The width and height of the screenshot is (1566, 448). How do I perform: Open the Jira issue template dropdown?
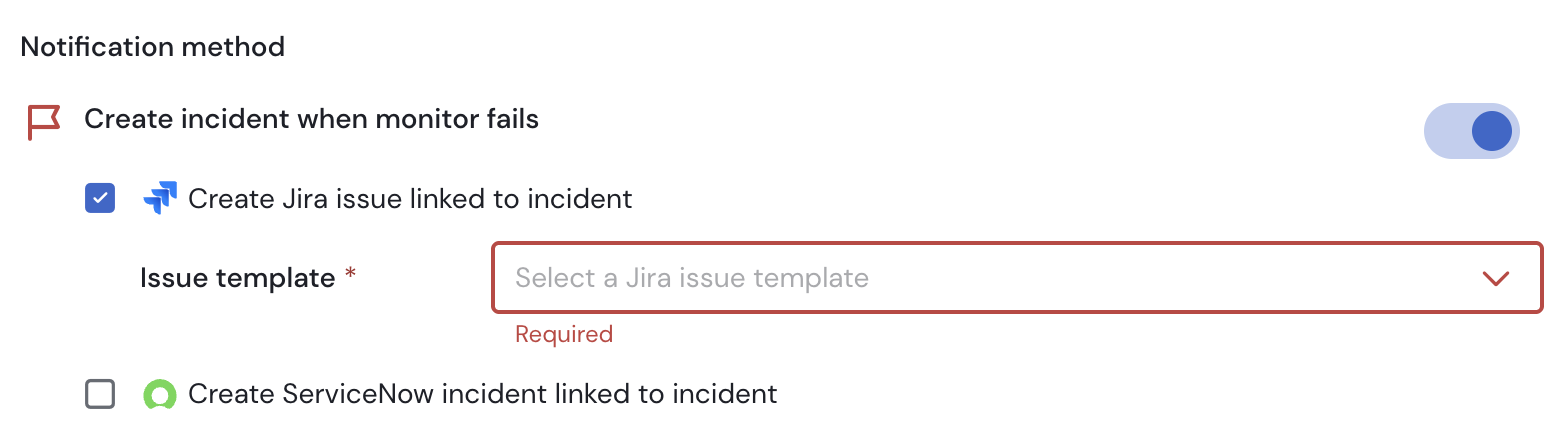(1016, 277)
